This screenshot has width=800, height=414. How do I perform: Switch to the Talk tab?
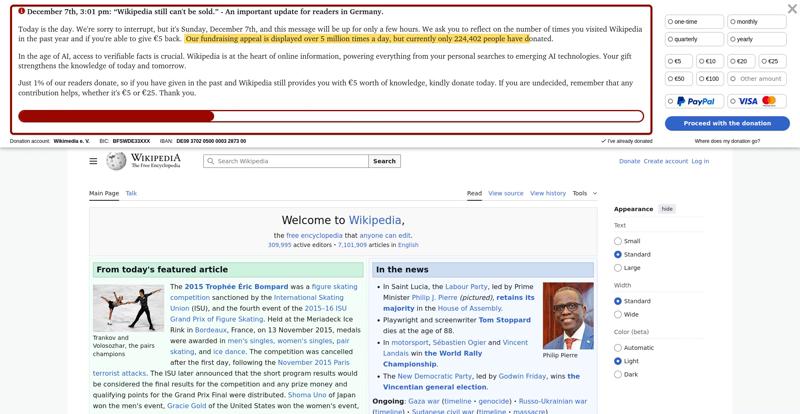point(131,193)
